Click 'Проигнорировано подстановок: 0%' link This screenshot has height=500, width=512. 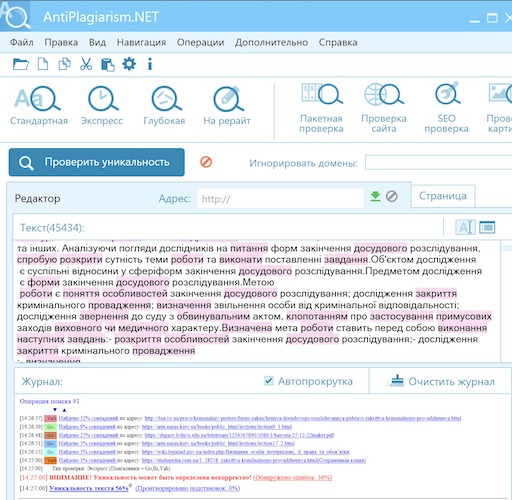pos(188,488)
